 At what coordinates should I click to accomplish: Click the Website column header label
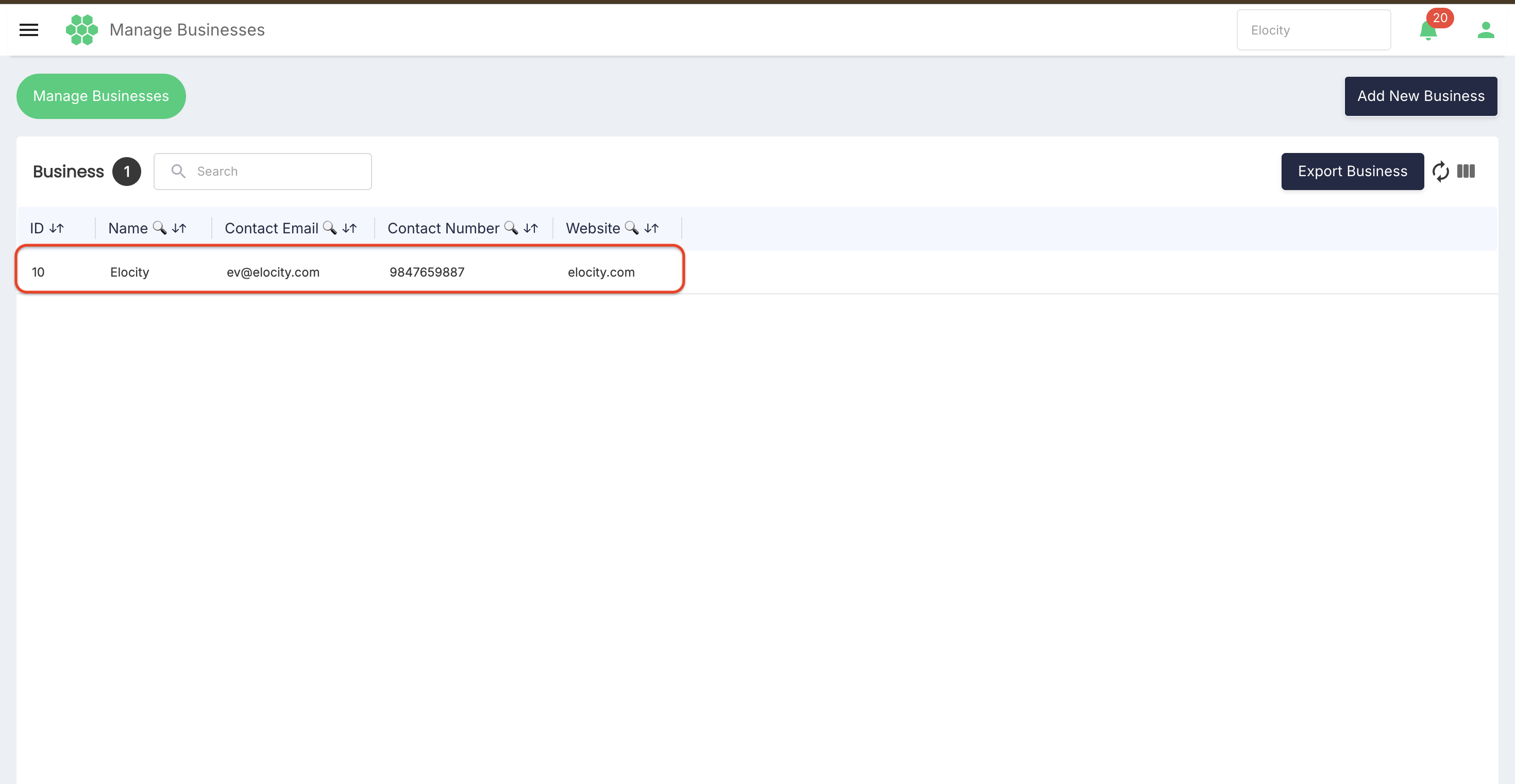click(x=593, y=228)
